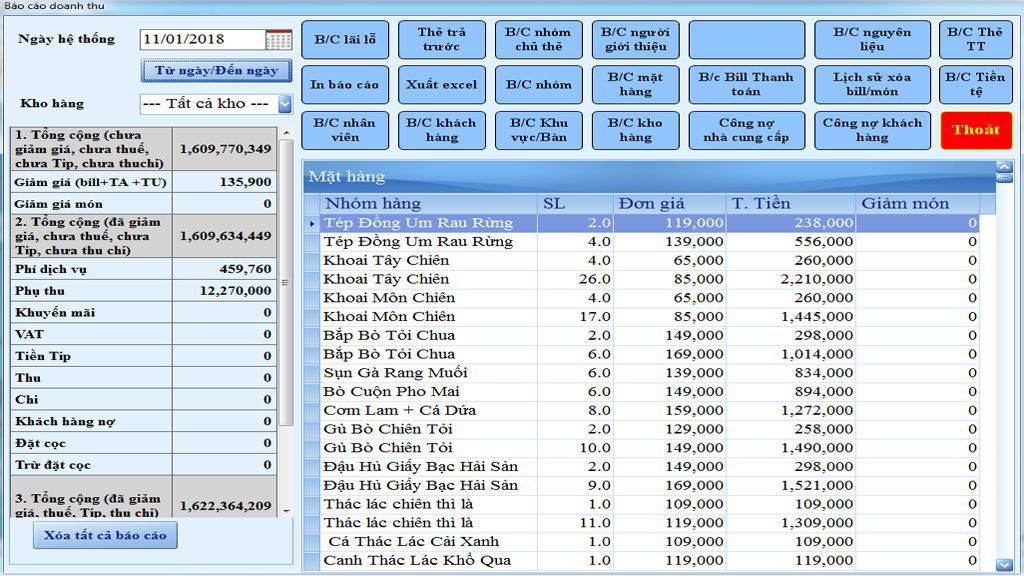Open the calendar picker for system date
Image resolution: width=1024 pixels, height=576 pixels.
pyautogui.click(x=279, y=40)
